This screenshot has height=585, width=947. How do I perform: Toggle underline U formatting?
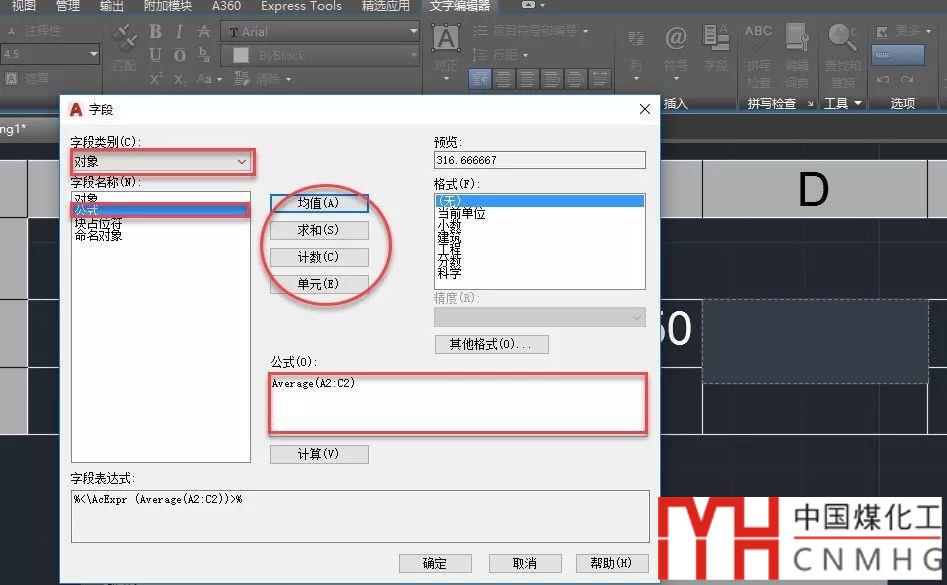tap(156, 55)
